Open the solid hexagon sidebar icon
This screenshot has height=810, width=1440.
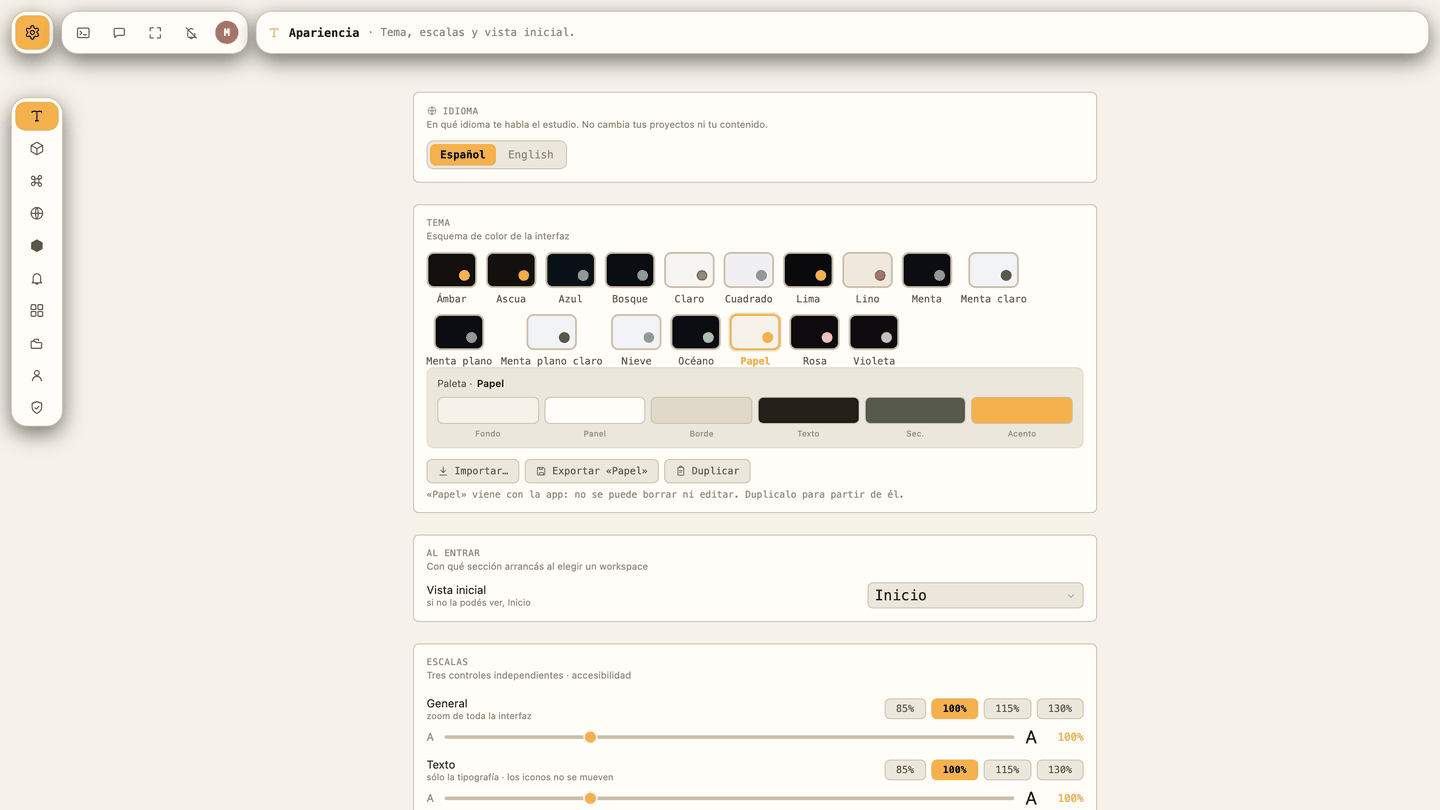[x=37, y=246]
